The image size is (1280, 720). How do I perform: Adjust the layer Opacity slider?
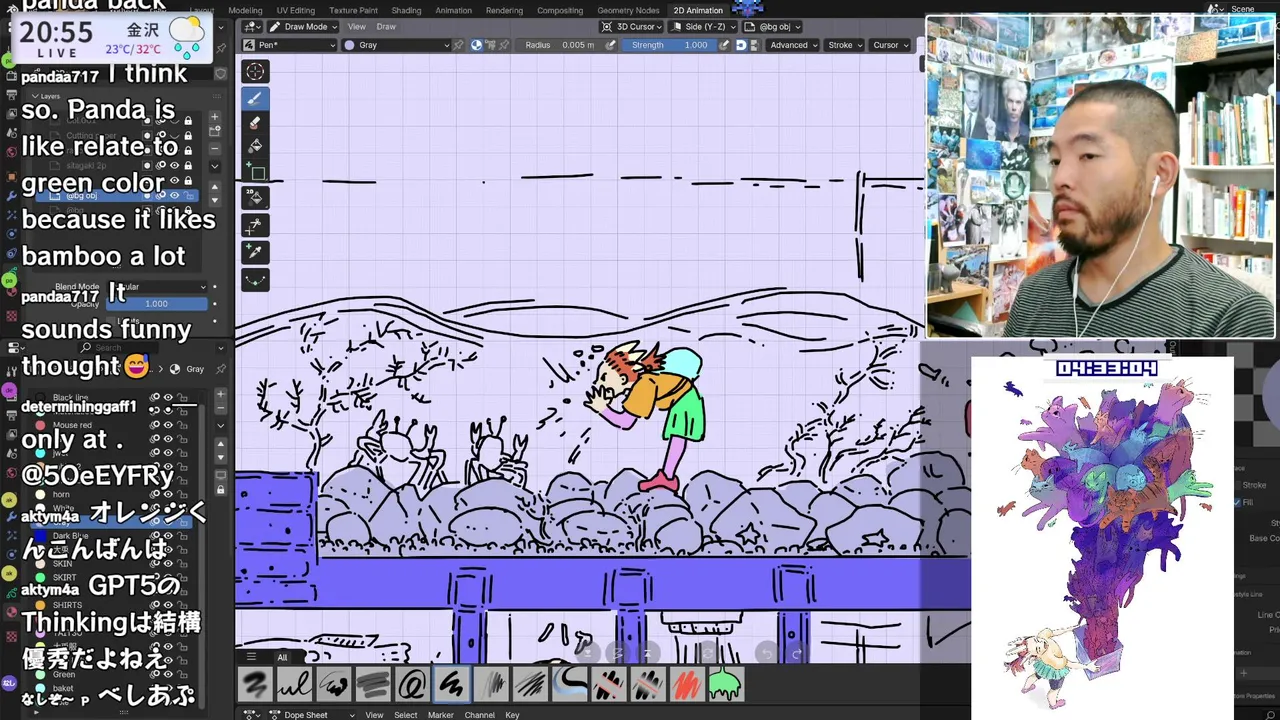[158, 303]
